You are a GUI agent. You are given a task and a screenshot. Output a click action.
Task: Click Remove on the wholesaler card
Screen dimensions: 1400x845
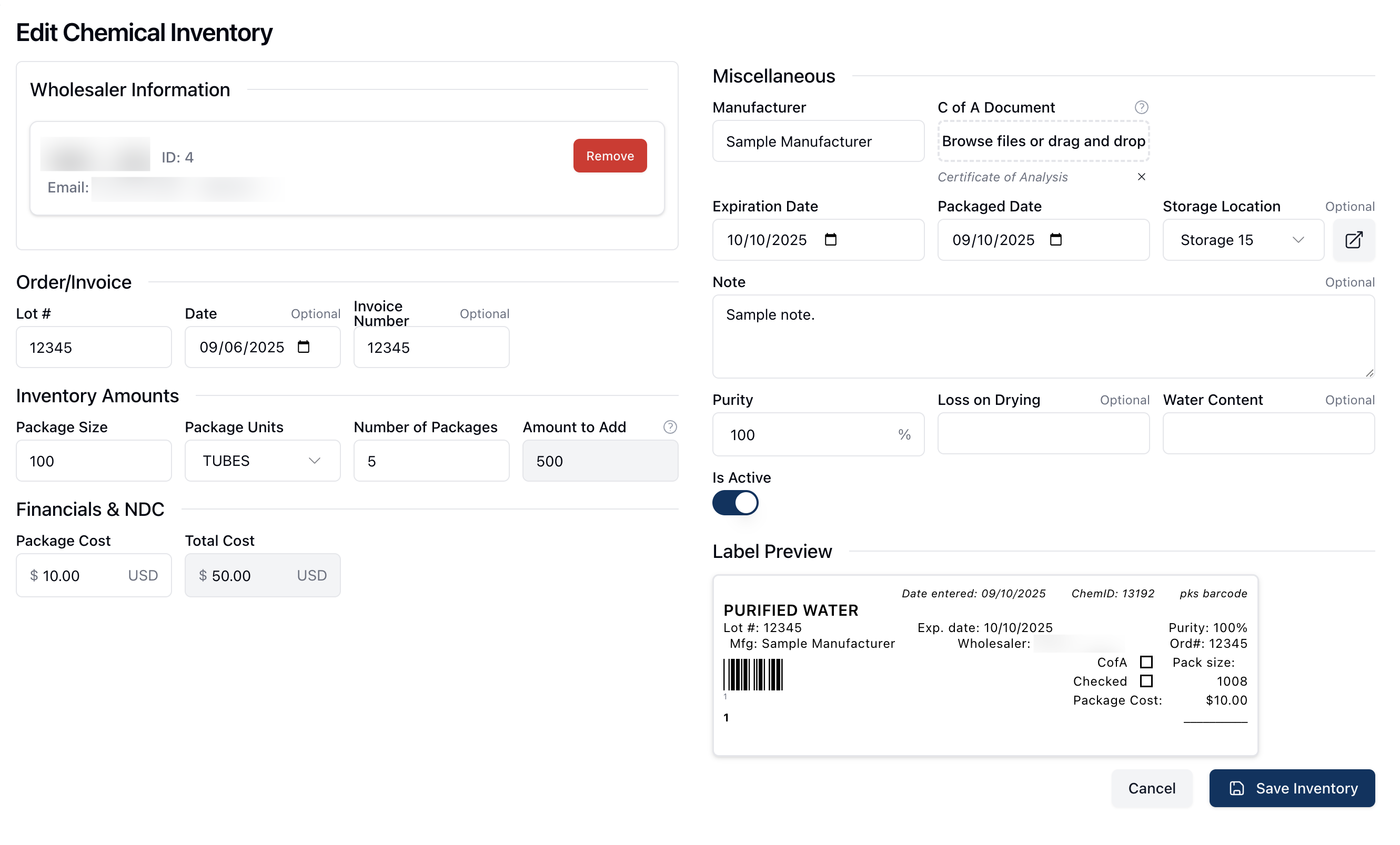tap(609, 156)
